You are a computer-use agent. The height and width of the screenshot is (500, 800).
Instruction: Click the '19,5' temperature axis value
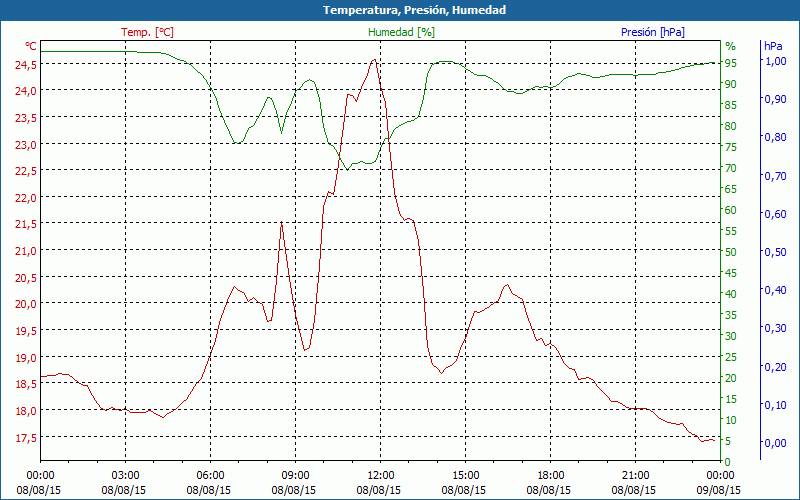click(26, 331)
